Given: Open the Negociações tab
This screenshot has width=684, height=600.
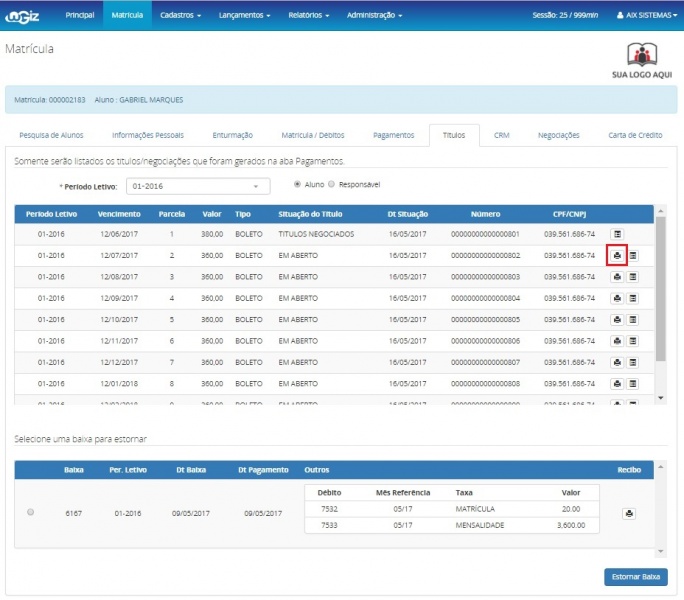Looking at the screenshot, I should [558, 135].
